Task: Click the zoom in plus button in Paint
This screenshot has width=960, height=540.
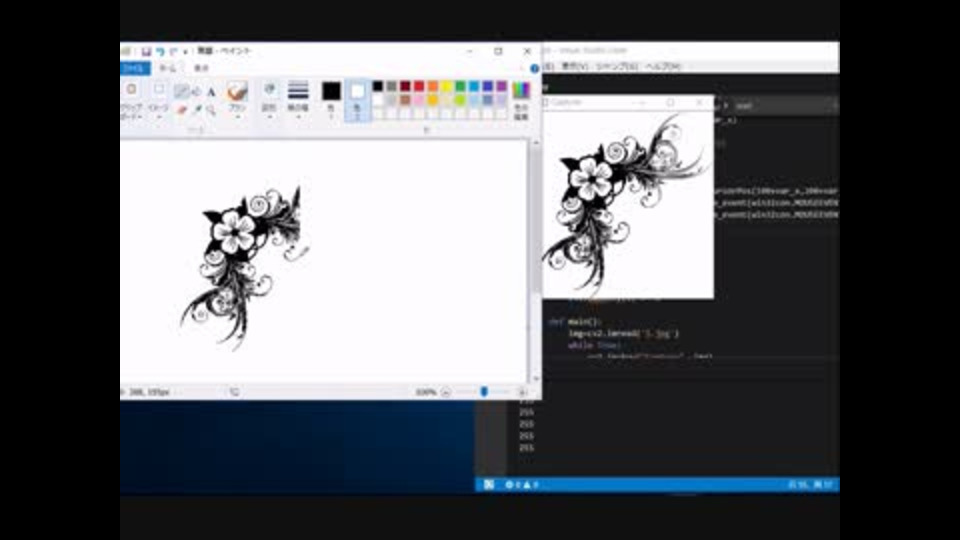Action: click(523, 392)
